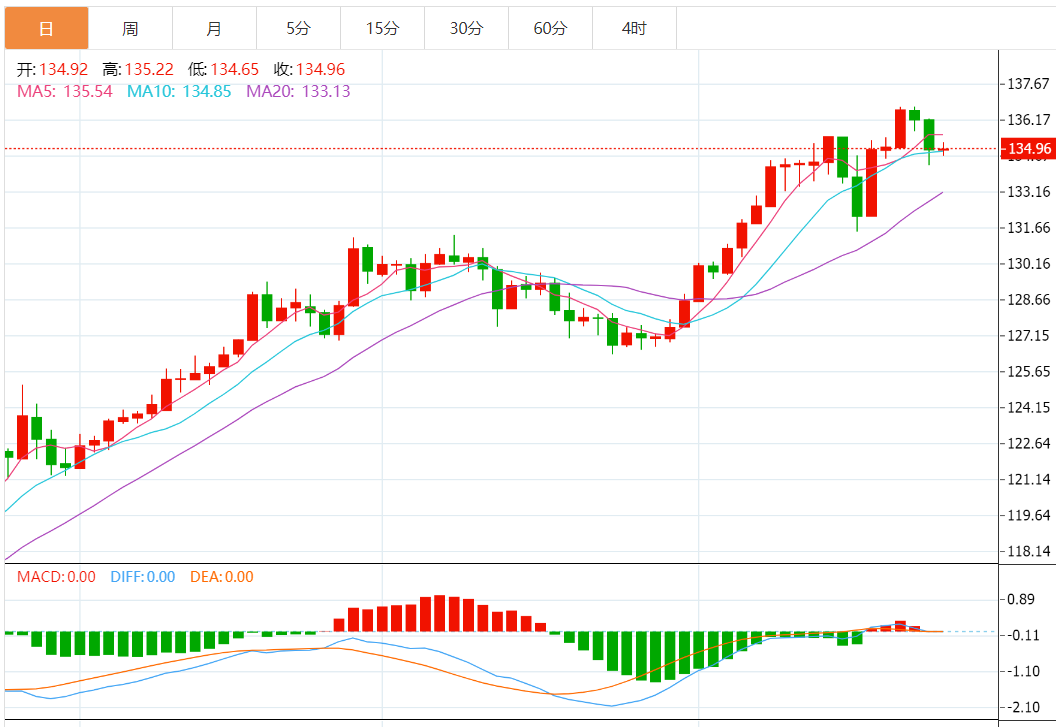
Task: Click the DEA: 0.00 label
Action: 222,577
